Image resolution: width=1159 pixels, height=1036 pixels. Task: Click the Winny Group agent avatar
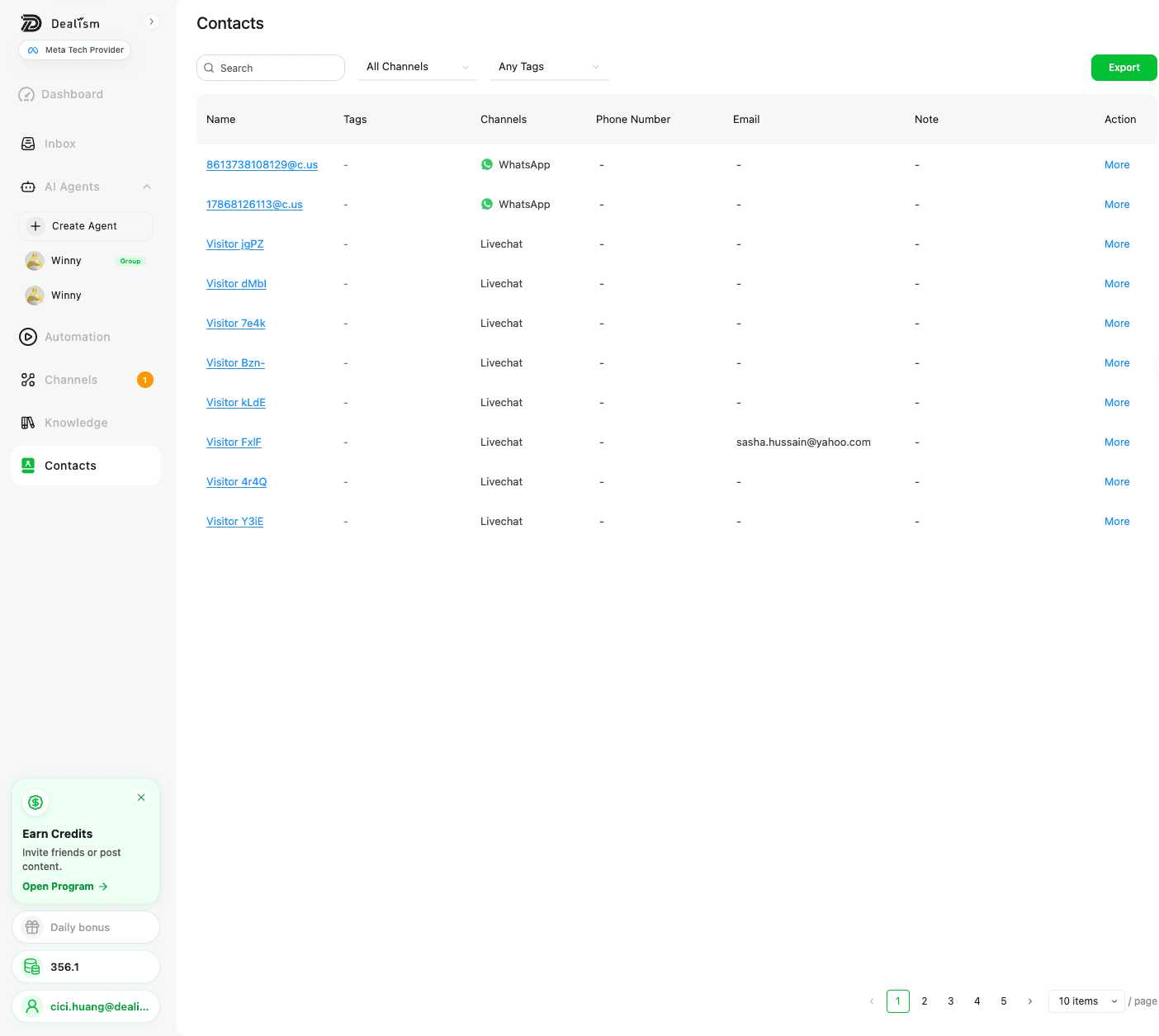click(35, 261)
